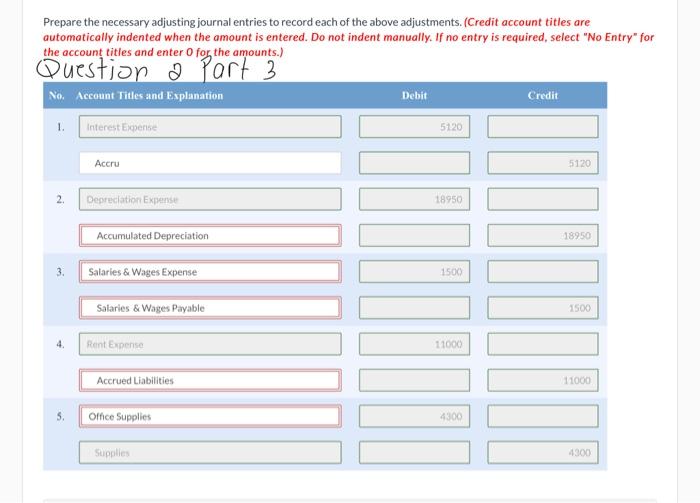Click the entry number "3."
700x503 pixels.
[60, 272]
